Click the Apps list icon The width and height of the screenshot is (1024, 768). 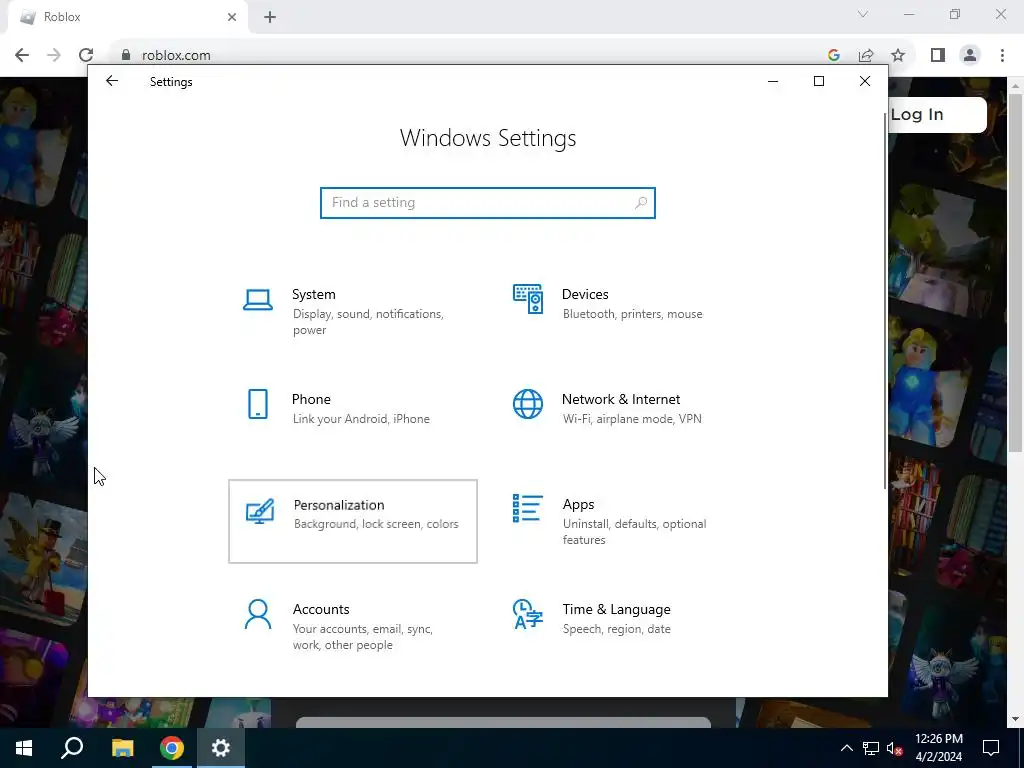click(528, 508)
